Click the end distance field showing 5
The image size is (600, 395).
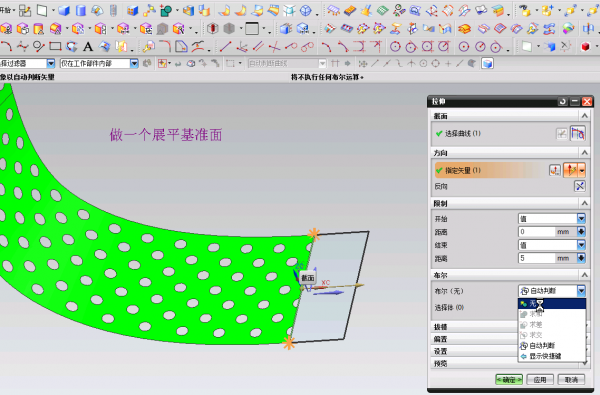click(x=536, y=258)
